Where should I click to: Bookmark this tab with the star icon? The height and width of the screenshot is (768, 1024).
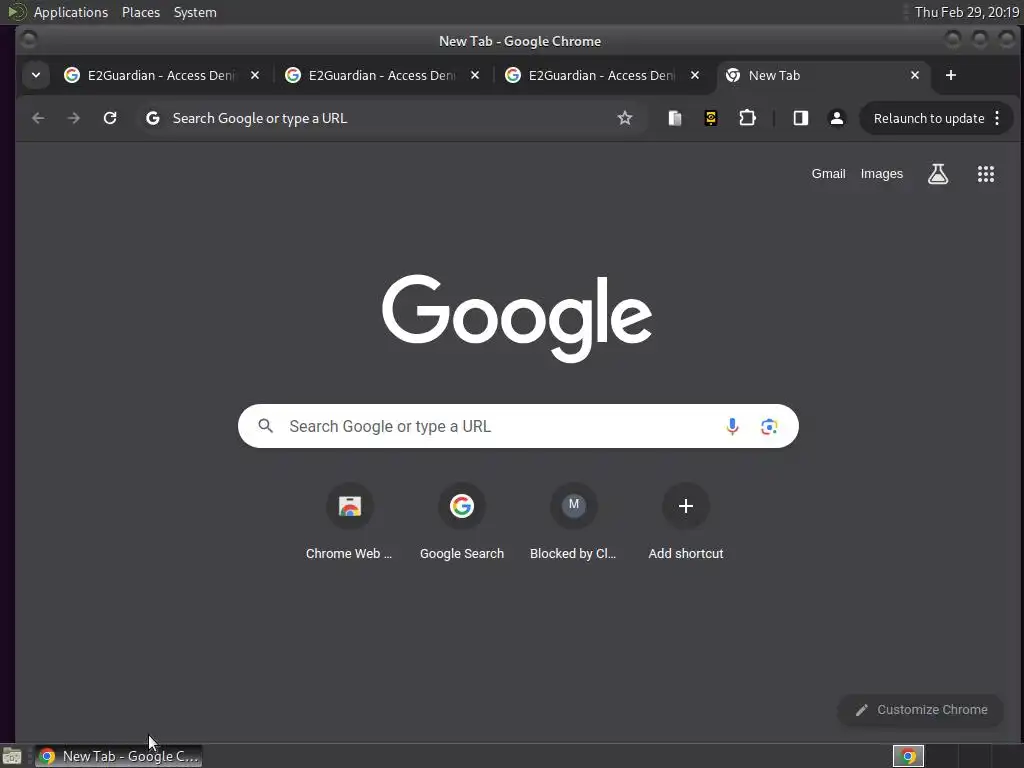[x=625, y=118]
